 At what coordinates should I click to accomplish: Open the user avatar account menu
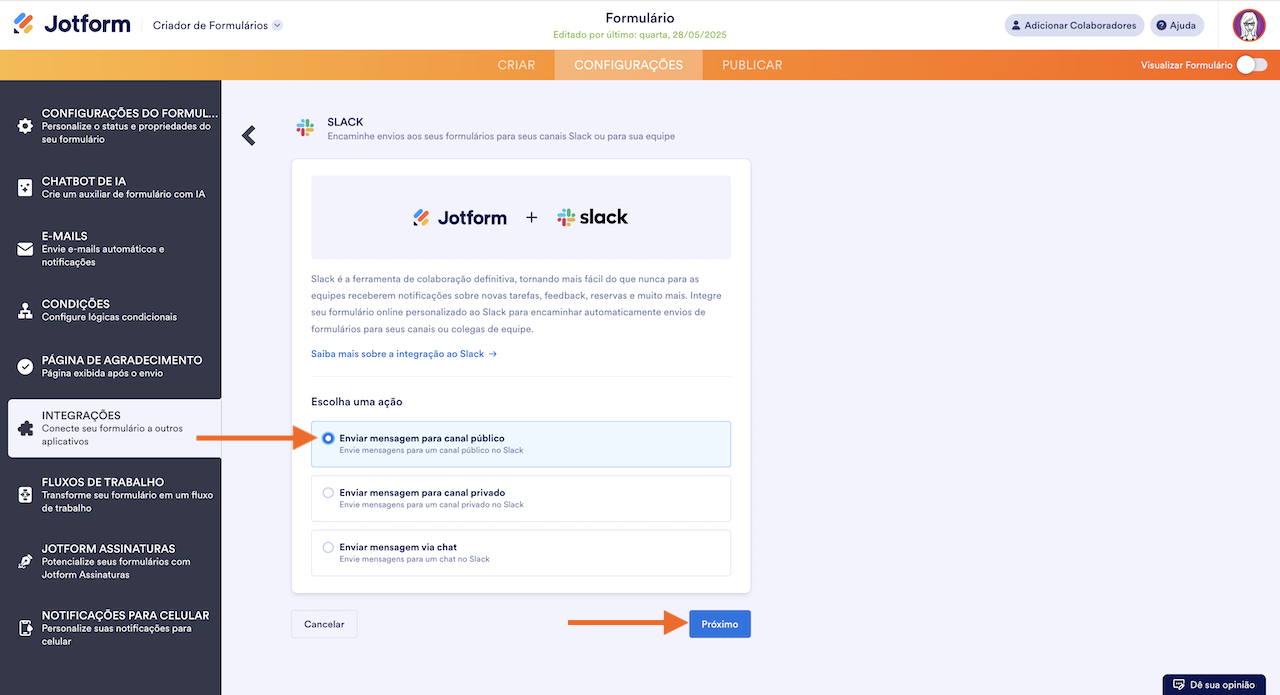1249,25
